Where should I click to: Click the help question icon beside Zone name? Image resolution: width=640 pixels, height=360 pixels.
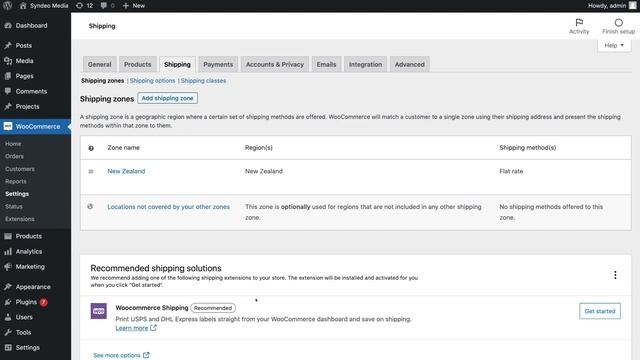point(91,148)
